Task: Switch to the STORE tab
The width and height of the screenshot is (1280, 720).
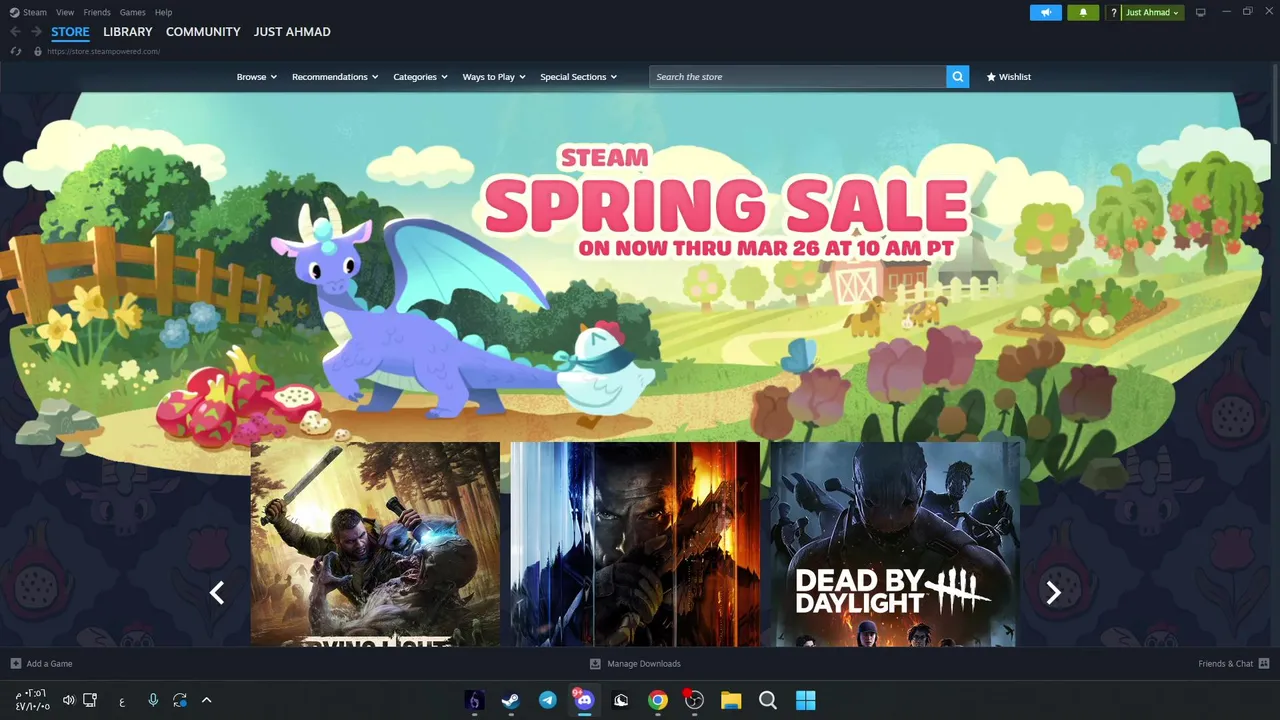Action: coord(70,32)
